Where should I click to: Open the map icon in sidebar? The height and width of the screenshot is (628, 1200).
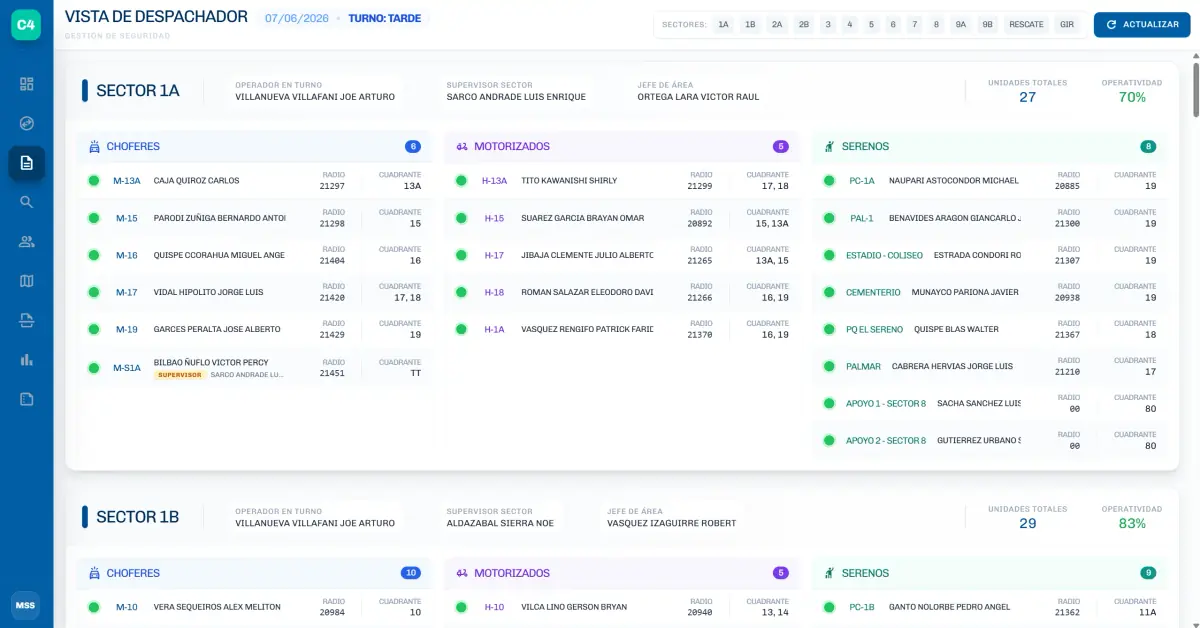tap(27, 281)
